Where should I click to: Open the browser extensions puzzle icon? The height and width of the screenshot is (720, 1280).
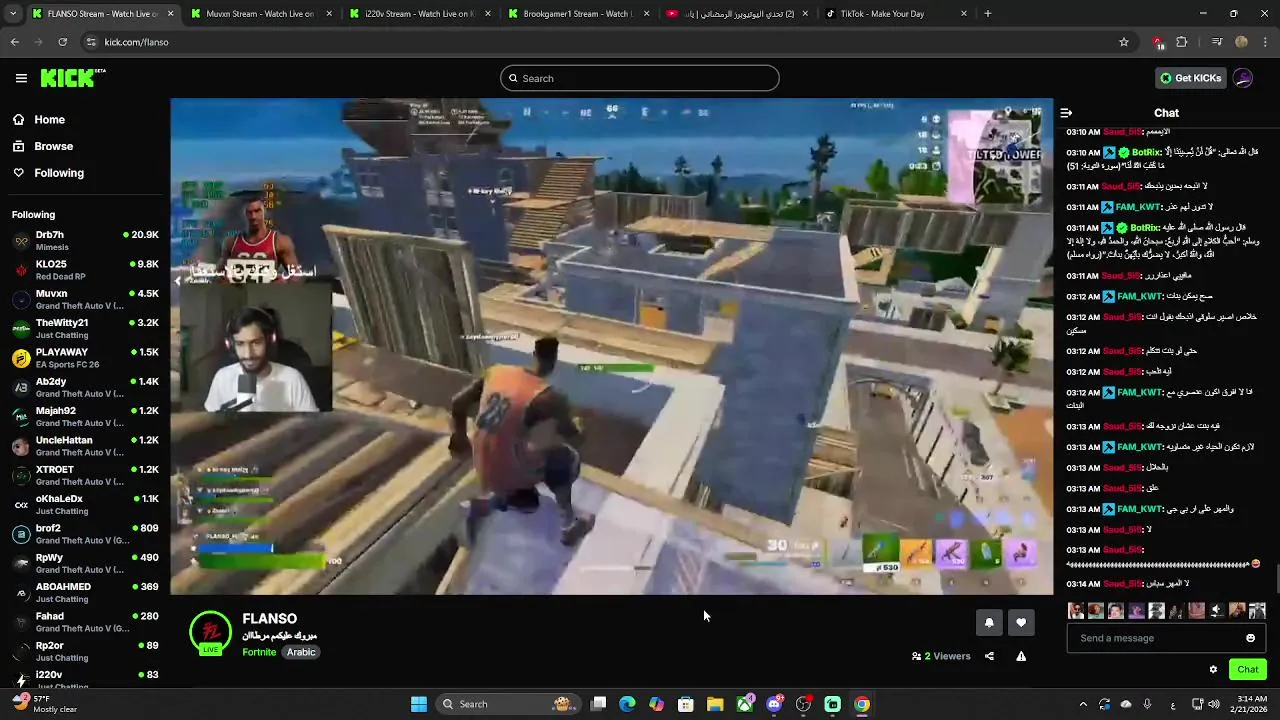pyautogui.click(x=1182, y=42)
